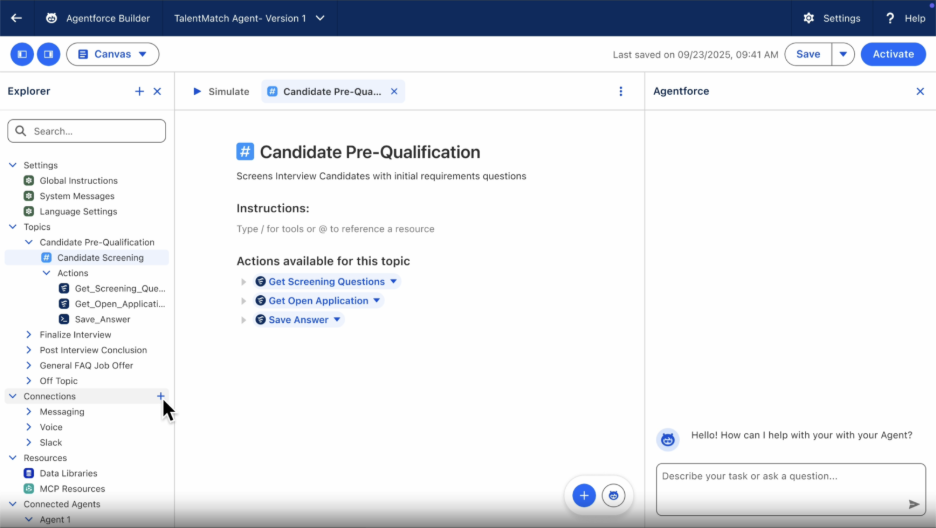Close the Candidate Pre-Qua... tab
936x528 pixels.
[x=394, y=91]
